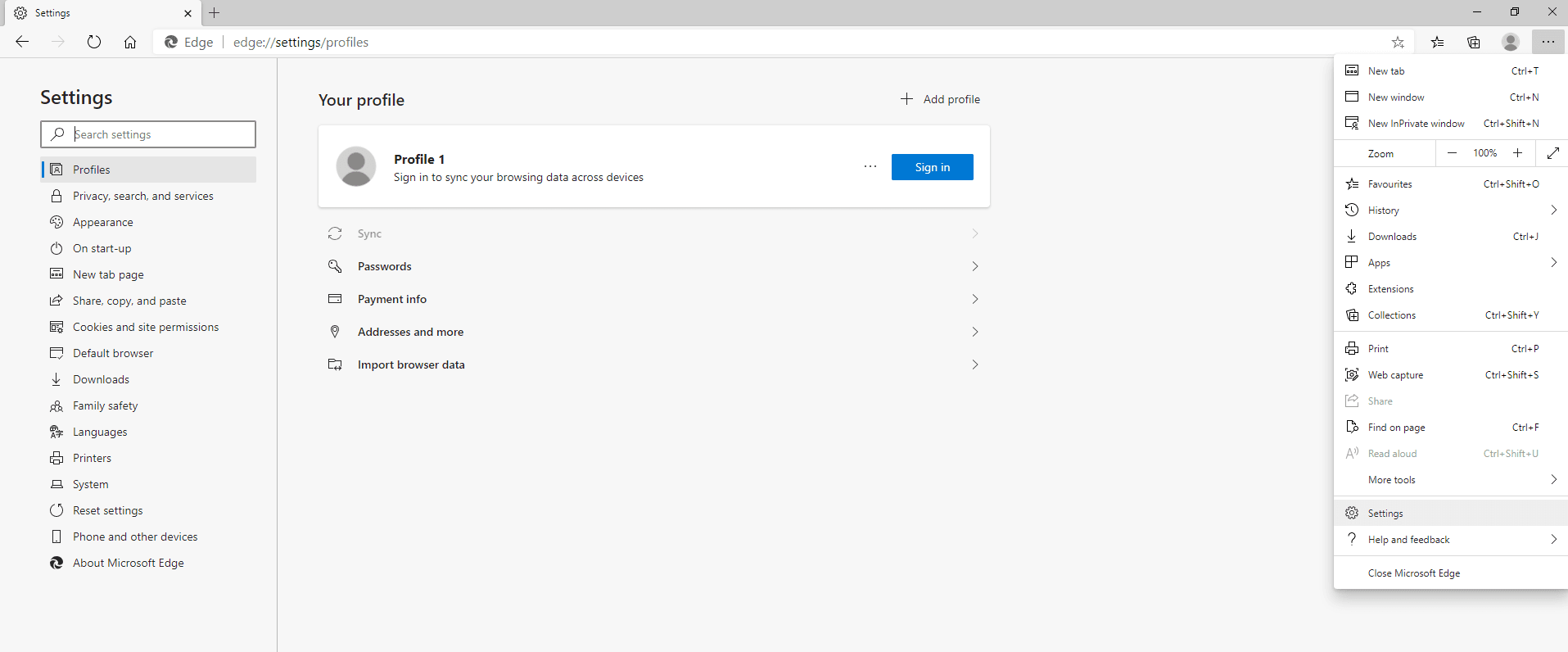Refresh the page with reload icon

coord(94,43)
